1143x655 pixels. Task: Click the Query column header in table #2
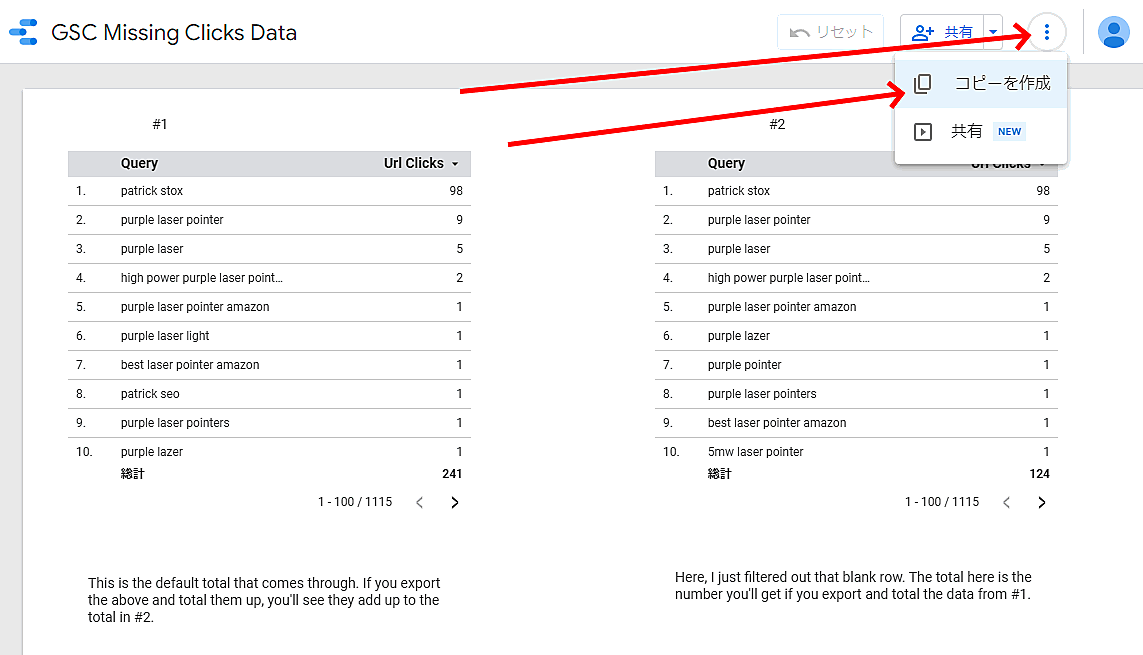click(726, 164)
